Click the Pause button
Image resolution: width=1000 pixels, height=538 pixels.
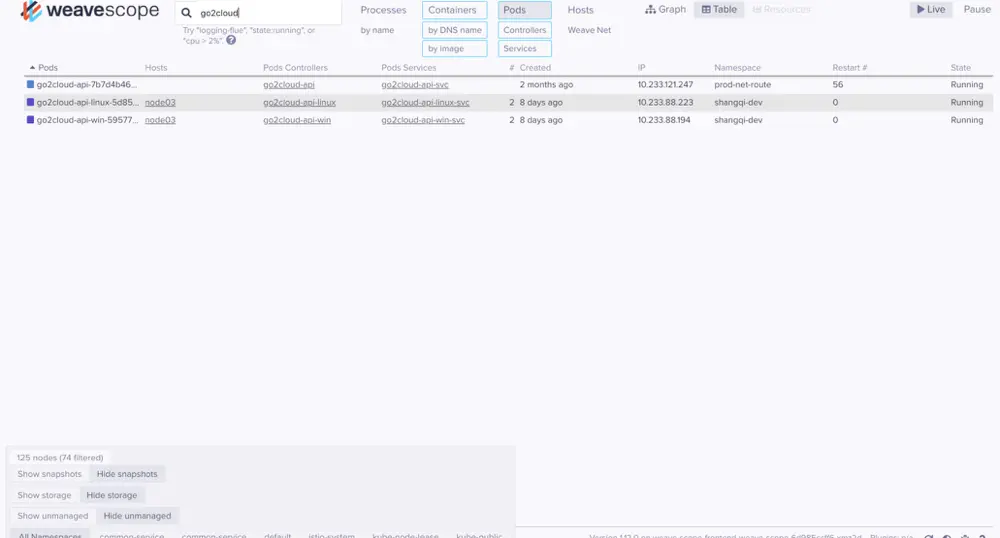pyautogui.click(x=977, y=10)
